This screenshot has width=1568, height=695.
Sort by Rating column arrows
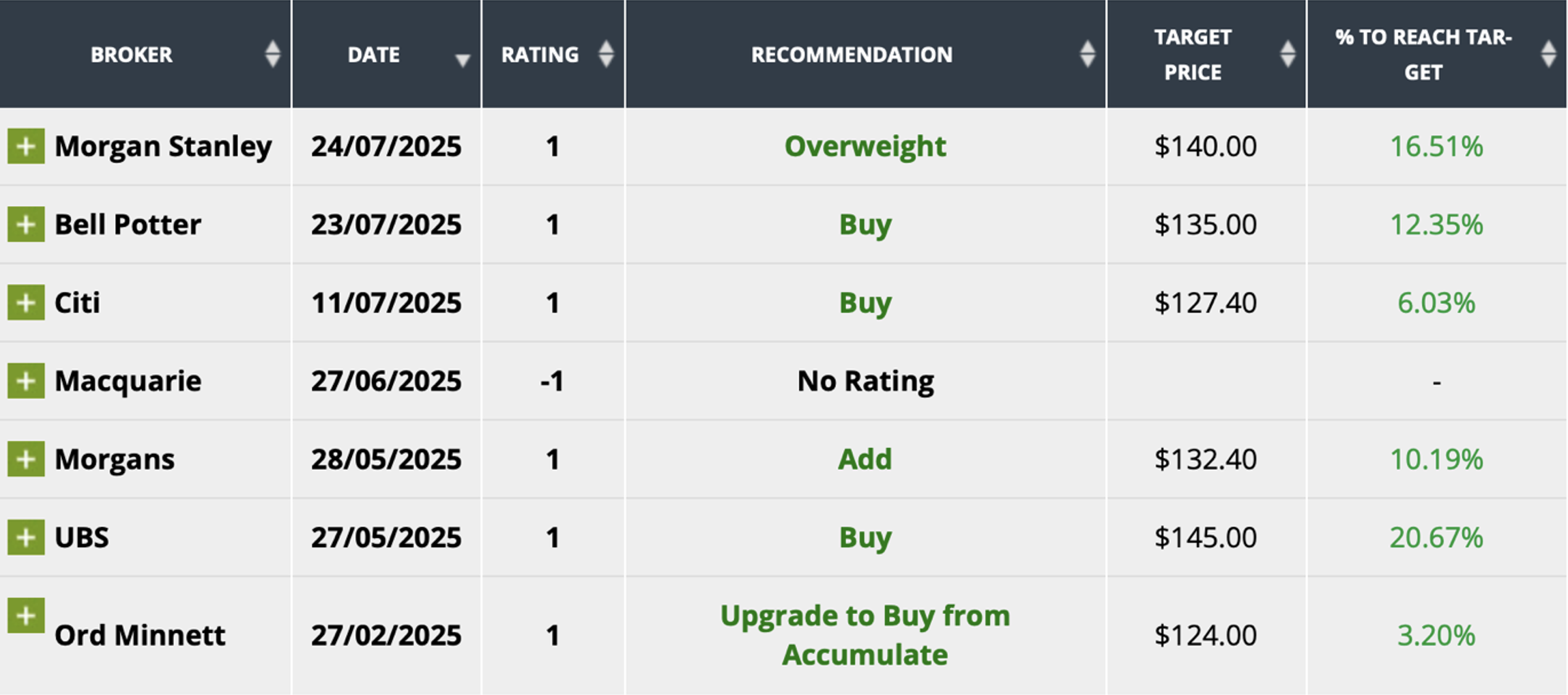tap(606, 54)
